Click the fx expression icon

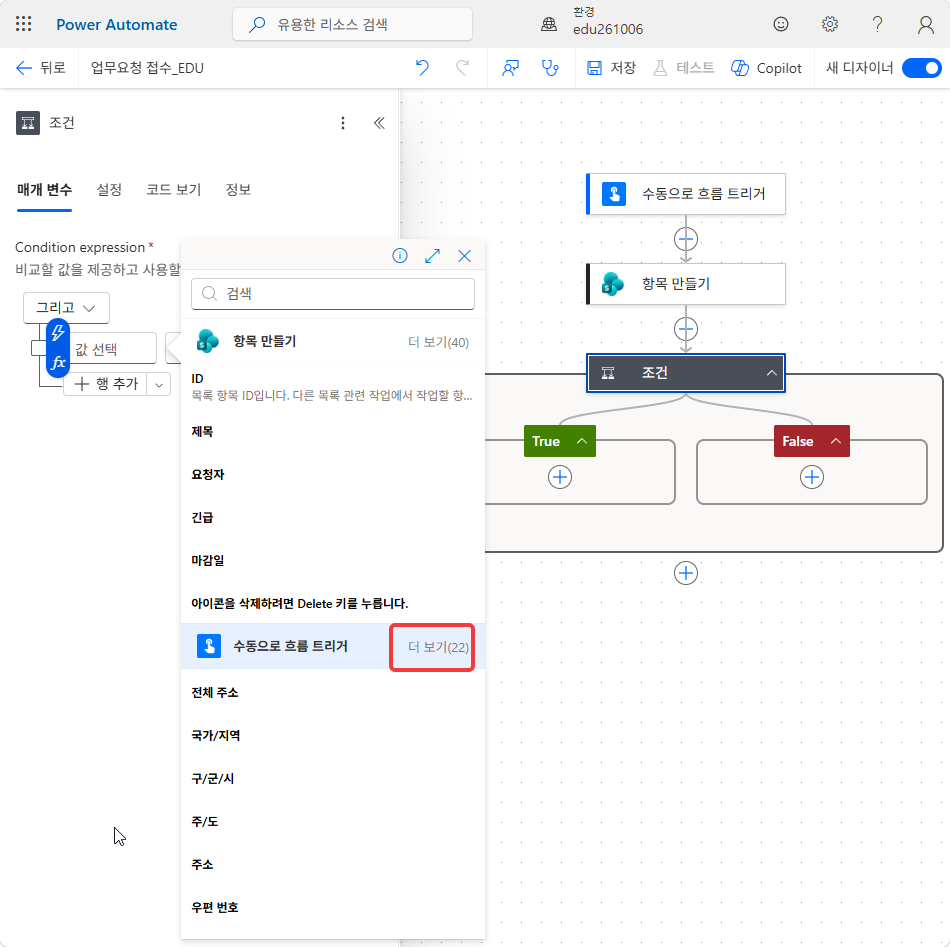pos(58,362)
